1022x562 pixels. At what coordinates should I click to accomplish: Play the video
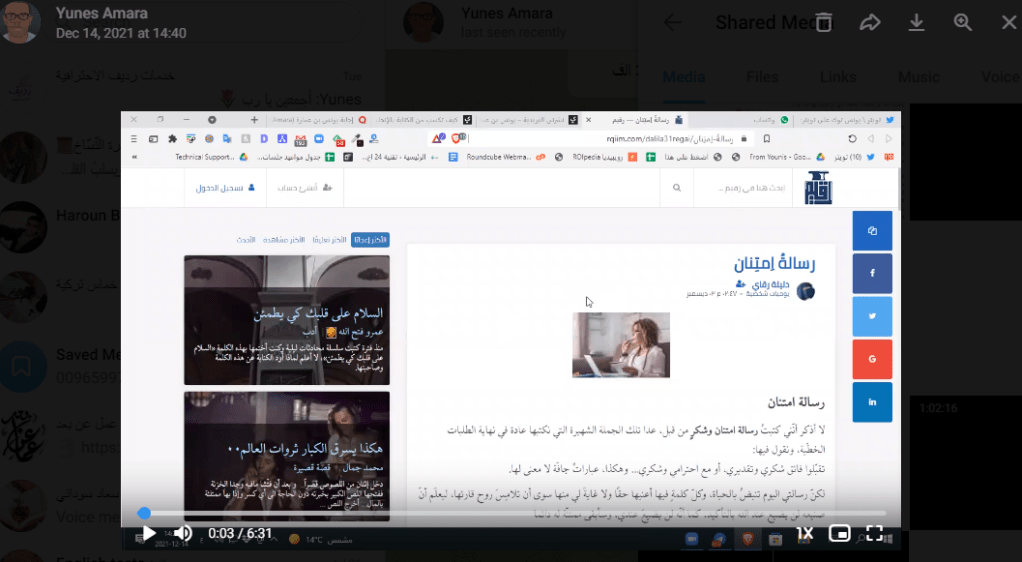148,534
